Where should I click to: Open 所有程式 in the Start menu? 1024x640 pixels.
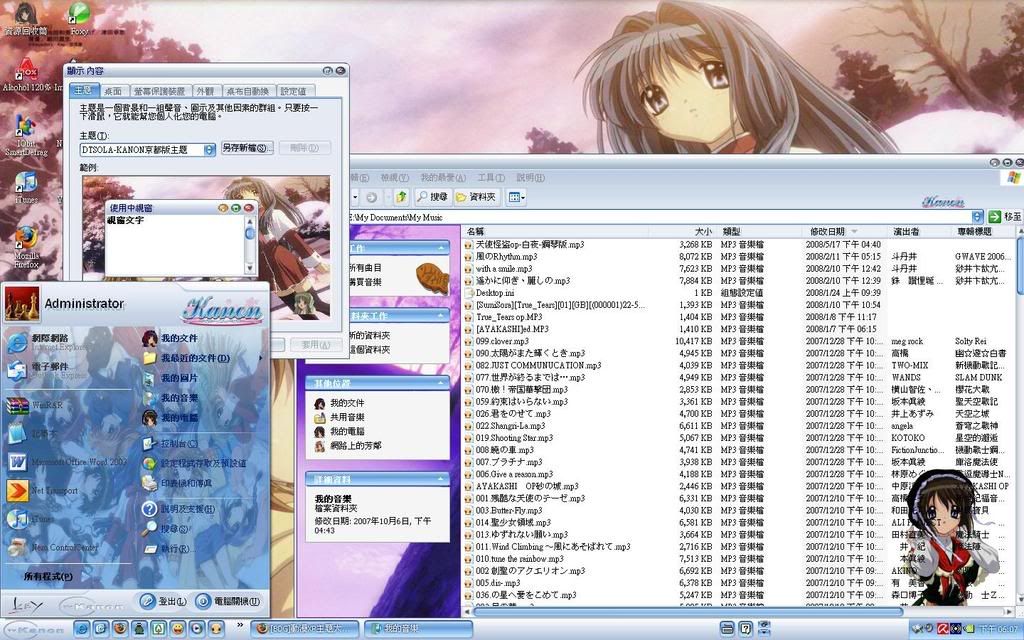(48, 577)
